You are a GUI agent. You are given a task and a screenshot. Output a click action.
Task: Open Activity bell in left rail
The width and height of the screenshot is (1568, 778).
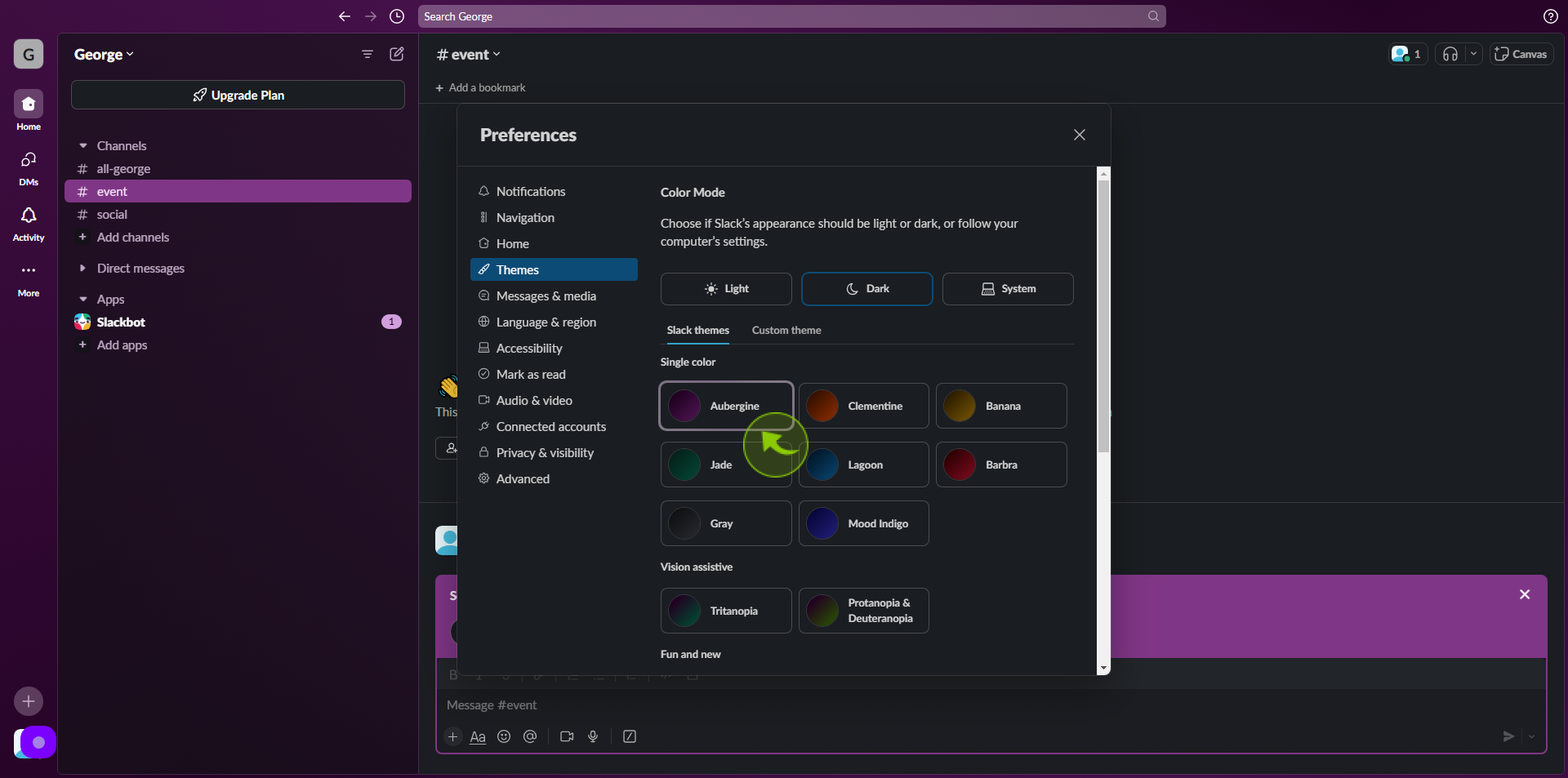click(x=29, y=224)
